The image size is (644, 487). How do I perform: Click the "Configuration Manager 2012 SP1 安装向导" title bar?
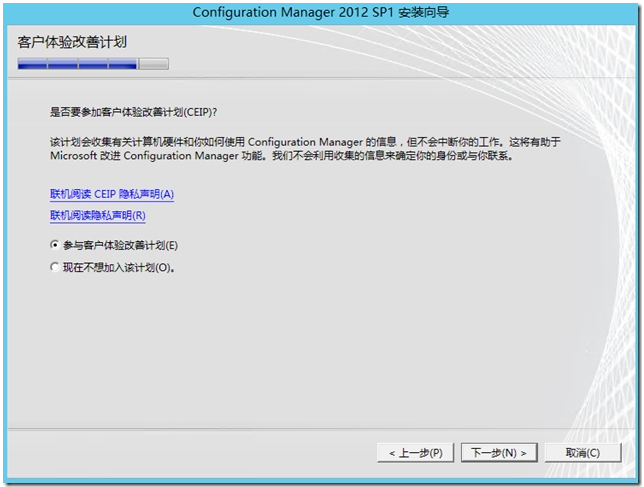[x=322, y=12]
